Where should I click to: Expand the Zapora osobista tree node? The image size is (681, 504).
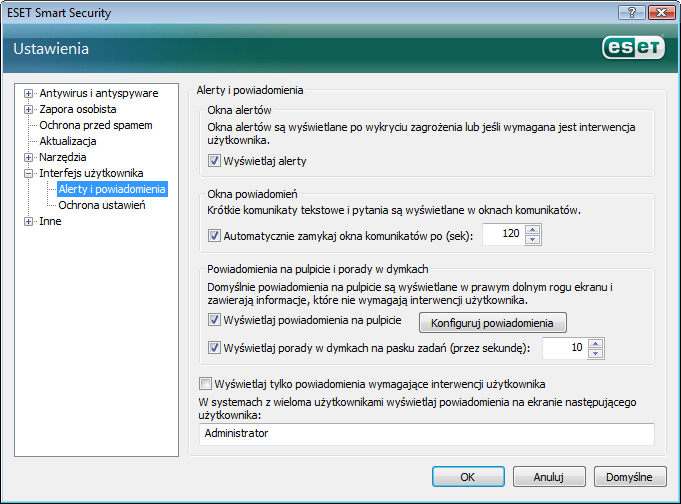(x=28, y=109)
